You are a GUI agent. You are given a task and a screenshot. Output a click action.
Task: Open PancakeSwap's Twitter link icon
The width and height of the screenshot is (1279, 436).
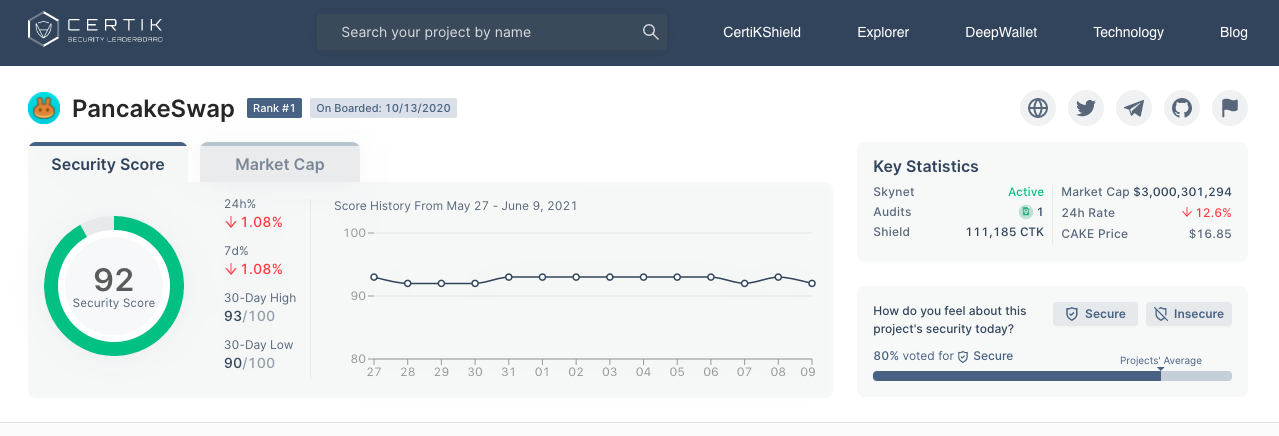1086,108
